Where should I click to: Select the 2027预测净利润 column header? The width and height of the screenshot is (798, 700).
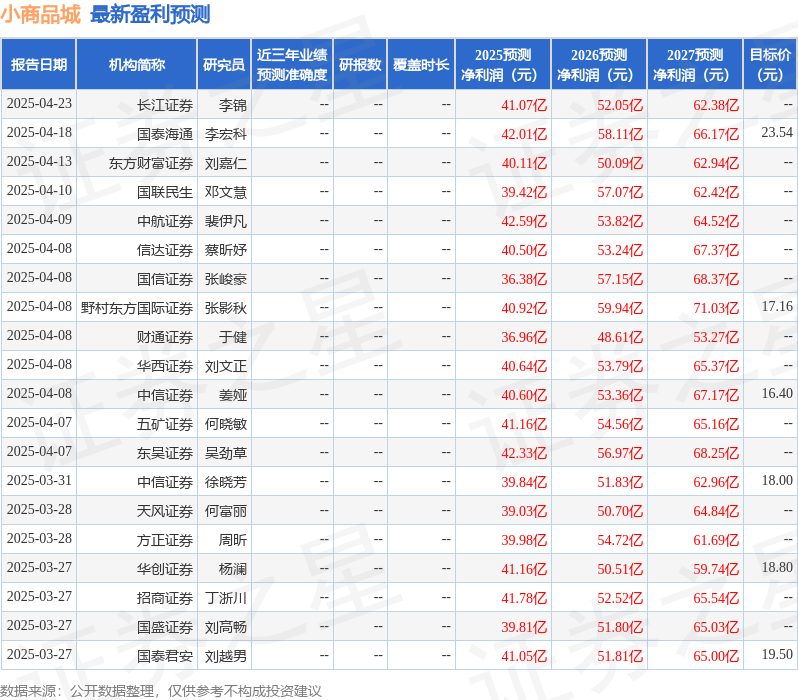tap(695, 64)
